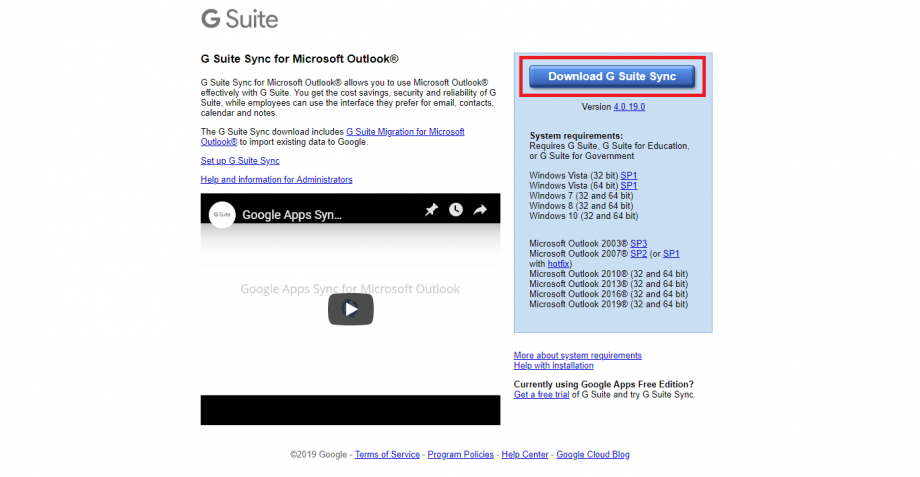920x477 pixels.
Task: Click Get a free trial link
Action: (542, 395)
